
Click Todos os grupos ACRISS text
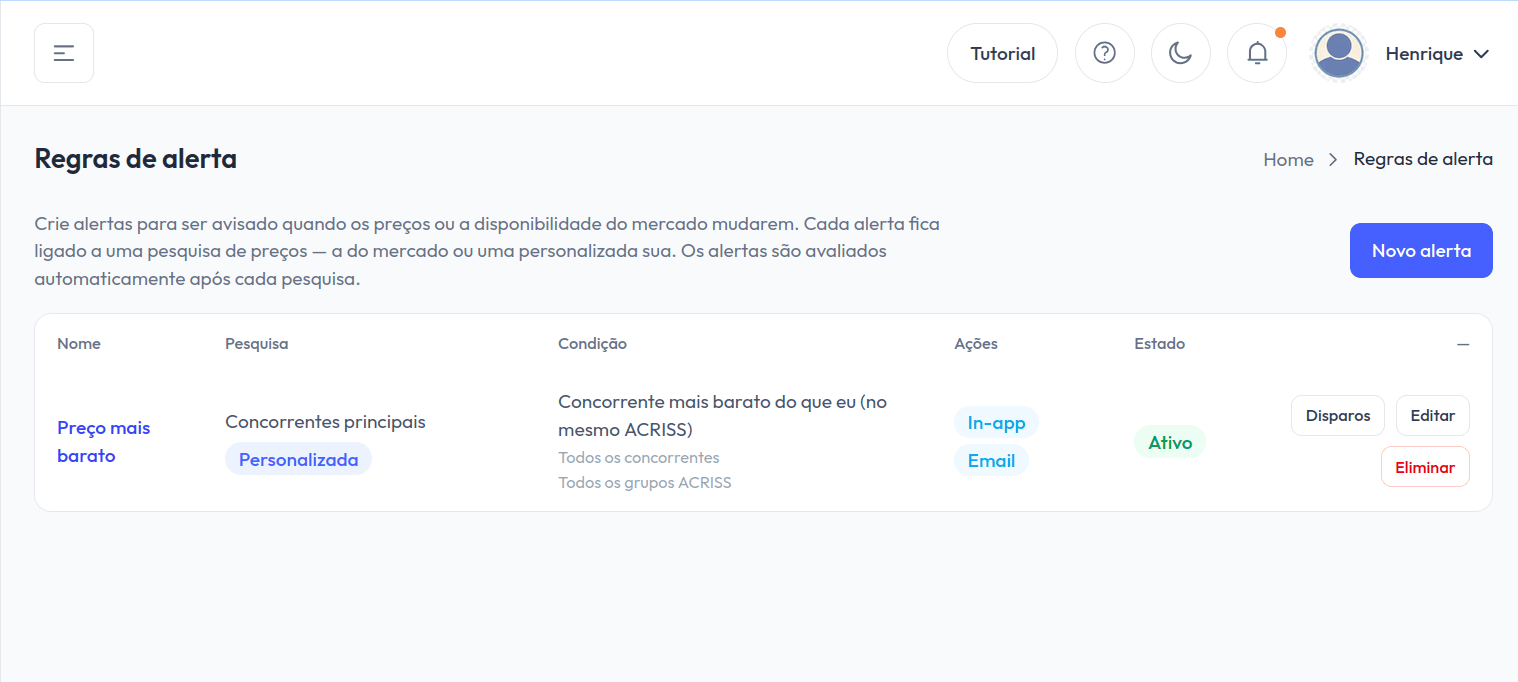(x=645, y=483)
